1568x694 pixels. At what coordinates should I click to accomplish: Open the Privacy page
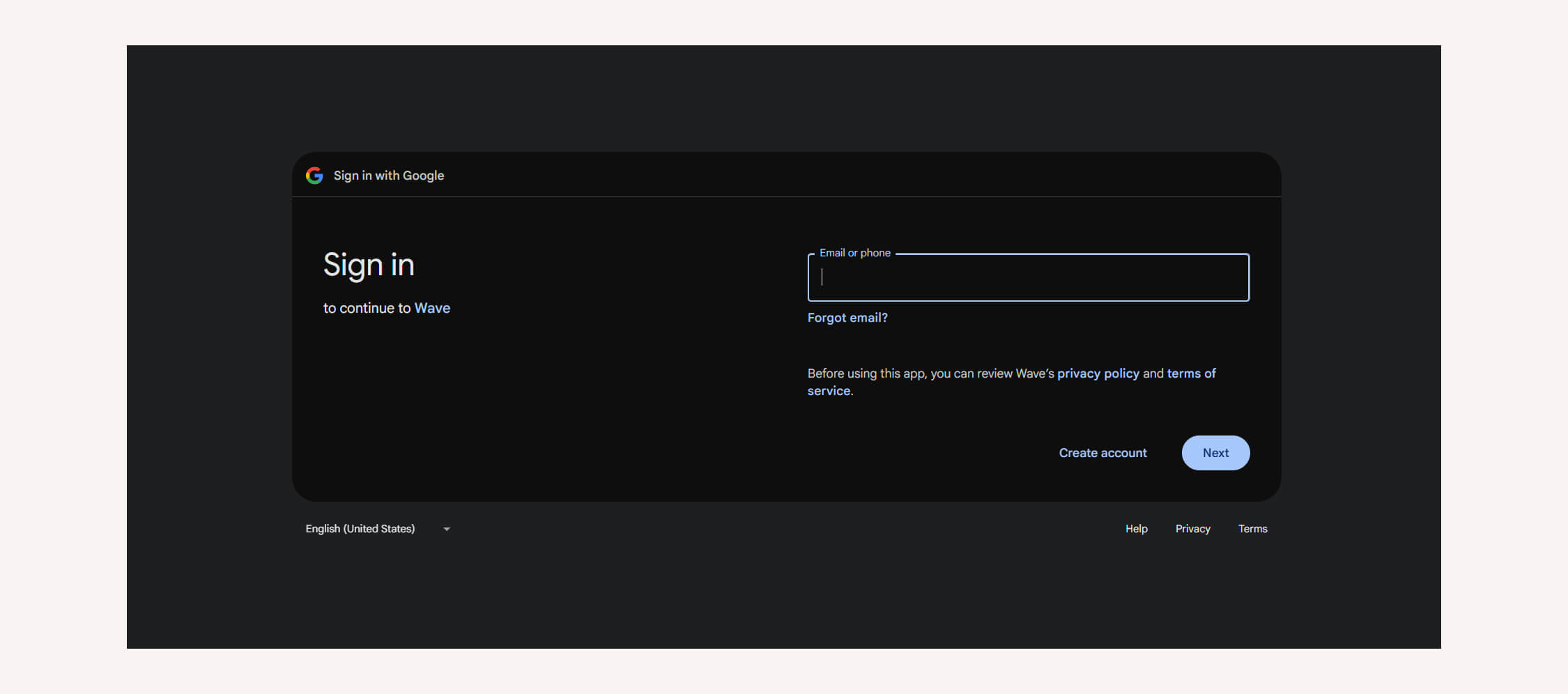click(x=1192, y=528)
